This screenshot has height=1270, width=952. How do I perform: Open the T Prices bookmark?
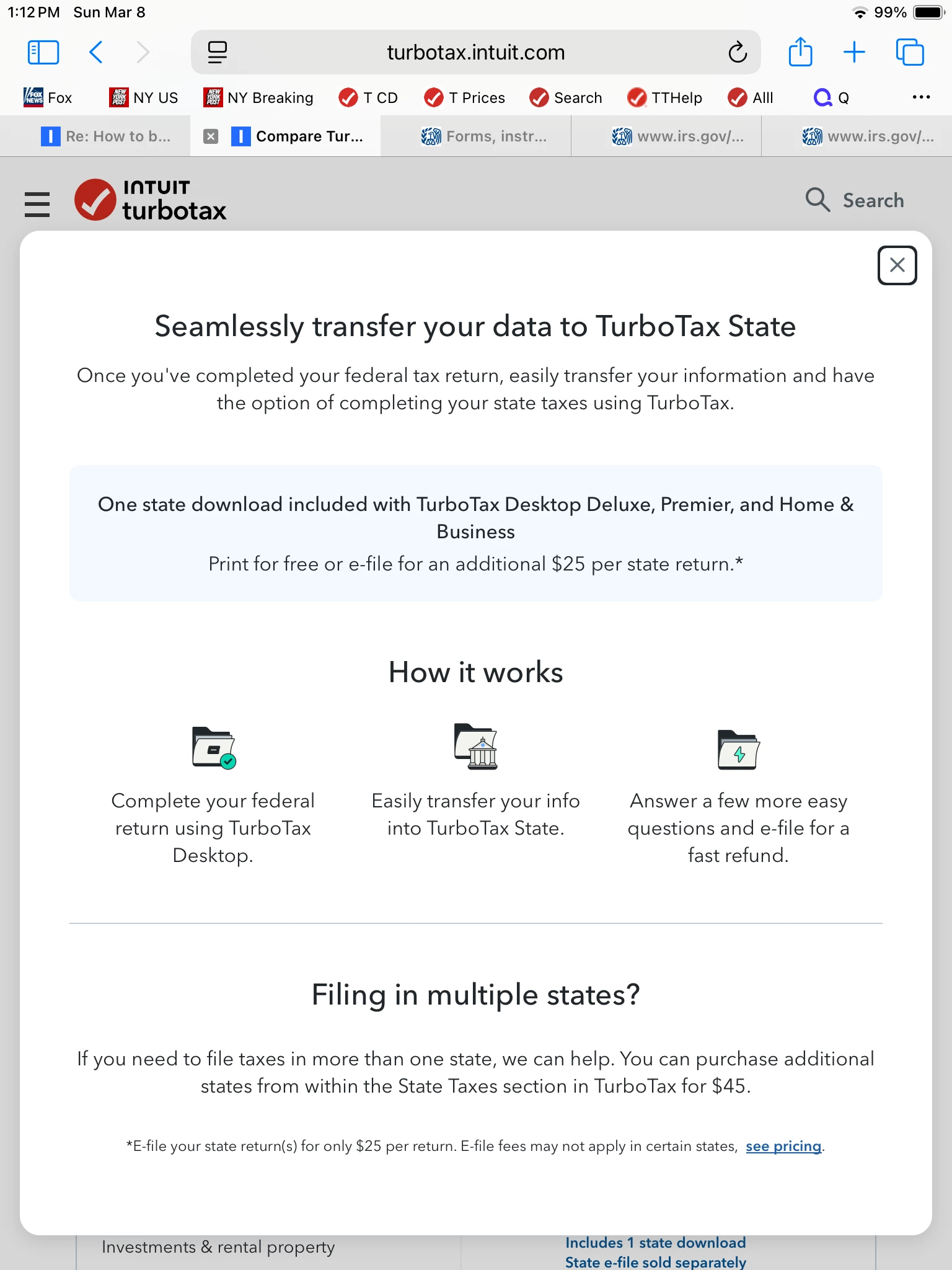(x=464, y=97)
